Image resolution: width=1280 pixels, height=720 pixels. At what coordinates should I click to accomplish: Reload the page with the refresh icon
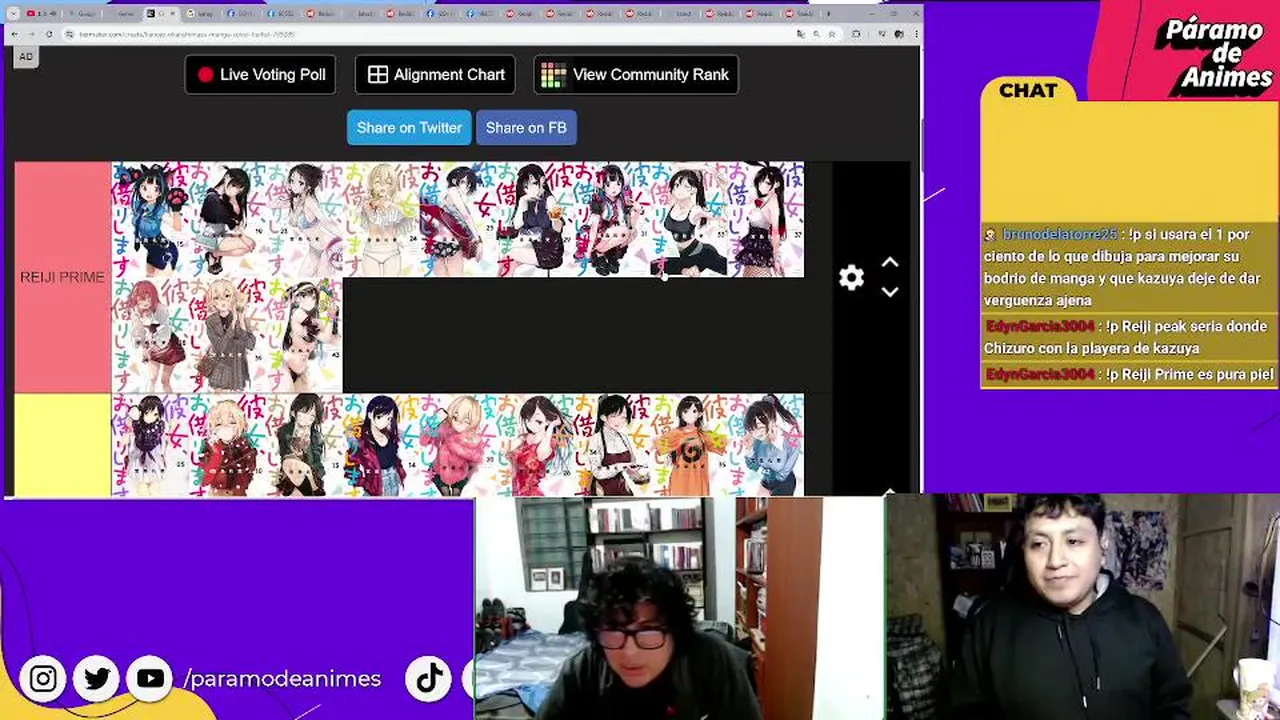50,34
